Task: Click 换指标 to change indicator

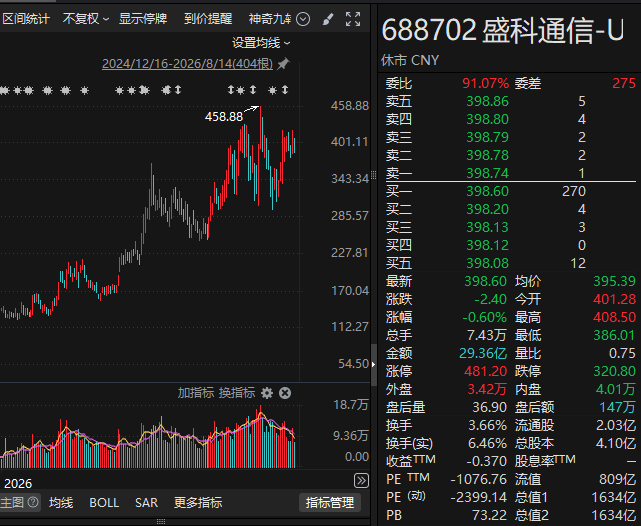Action: click(x=237, y=393)
